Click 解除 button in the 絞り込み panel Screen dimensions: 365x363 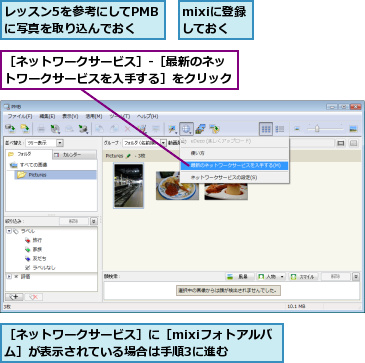pos(74,221)
